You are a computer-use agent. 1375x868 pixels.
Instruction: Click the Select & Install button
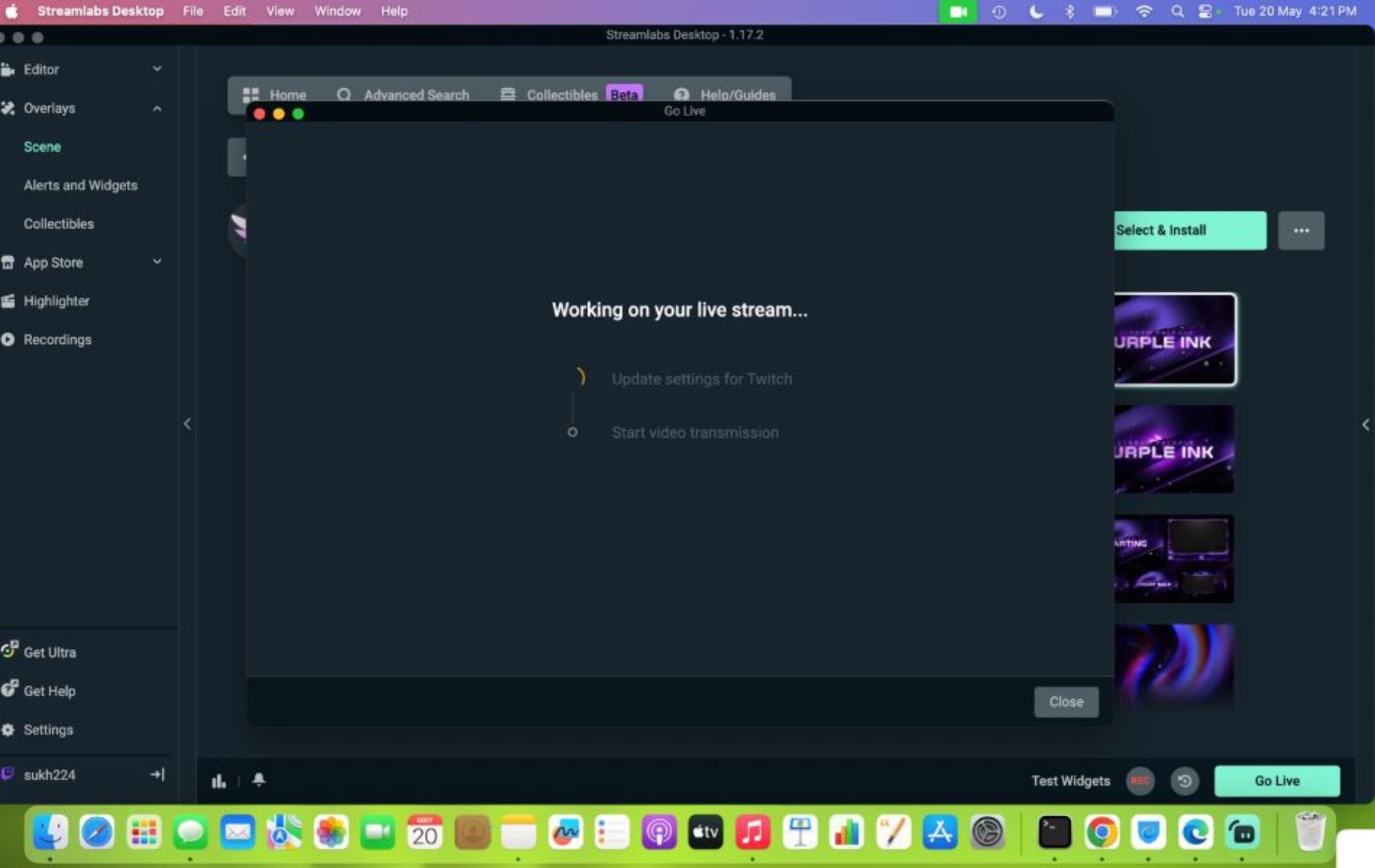click(1190, 230)
